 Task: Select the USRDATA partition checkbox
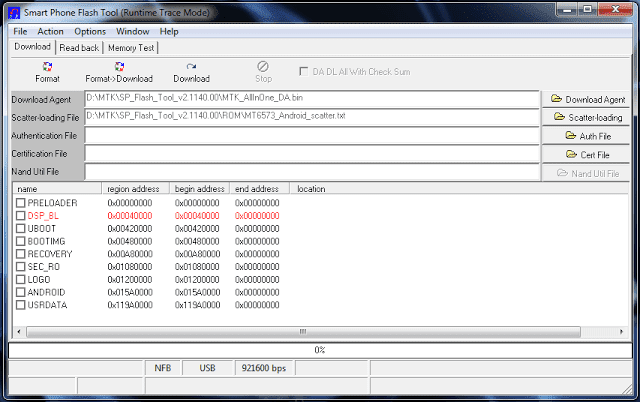click(21, 305)
